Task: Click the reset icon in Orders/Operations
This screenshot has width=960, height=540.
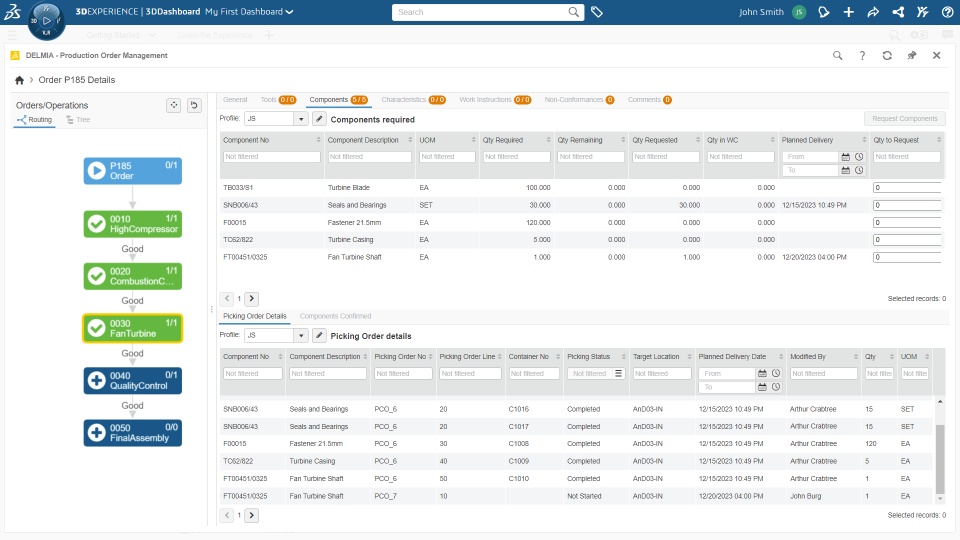Action: coord(194,105)
